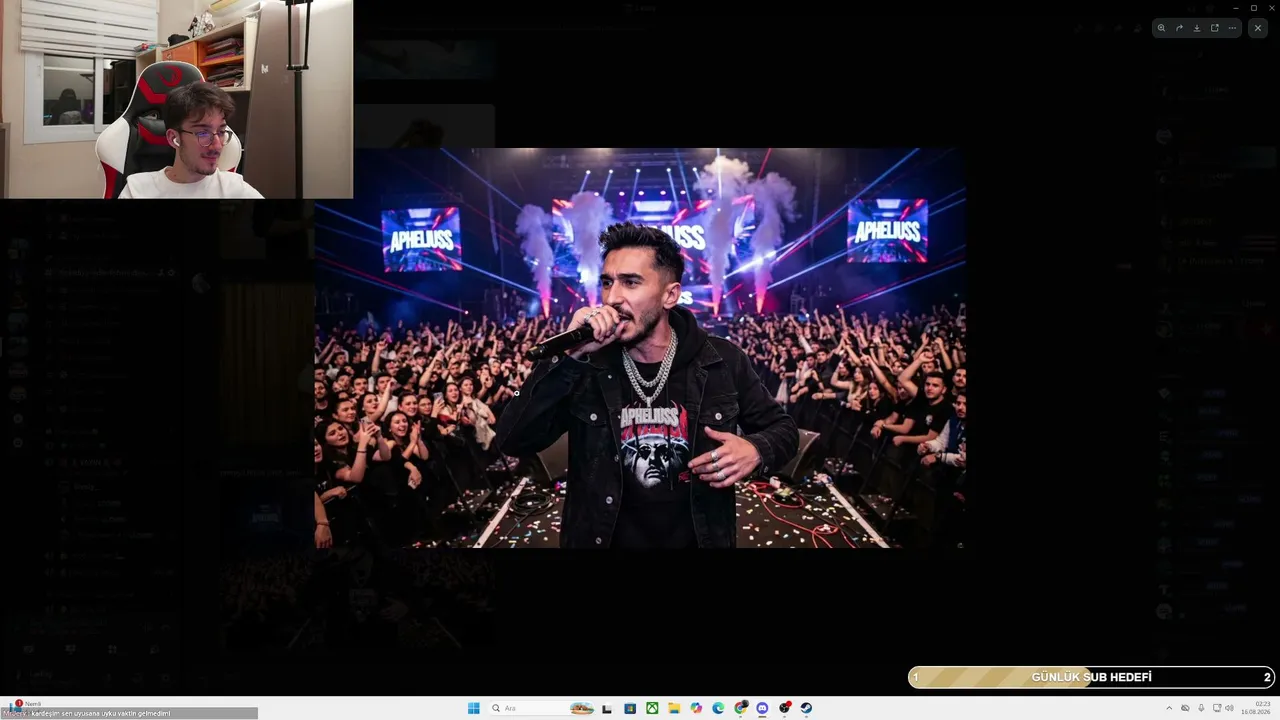Screen dimensions: 1280x720
Task: Expand the hidden system tray icons
Action: tap(1169, 708)
